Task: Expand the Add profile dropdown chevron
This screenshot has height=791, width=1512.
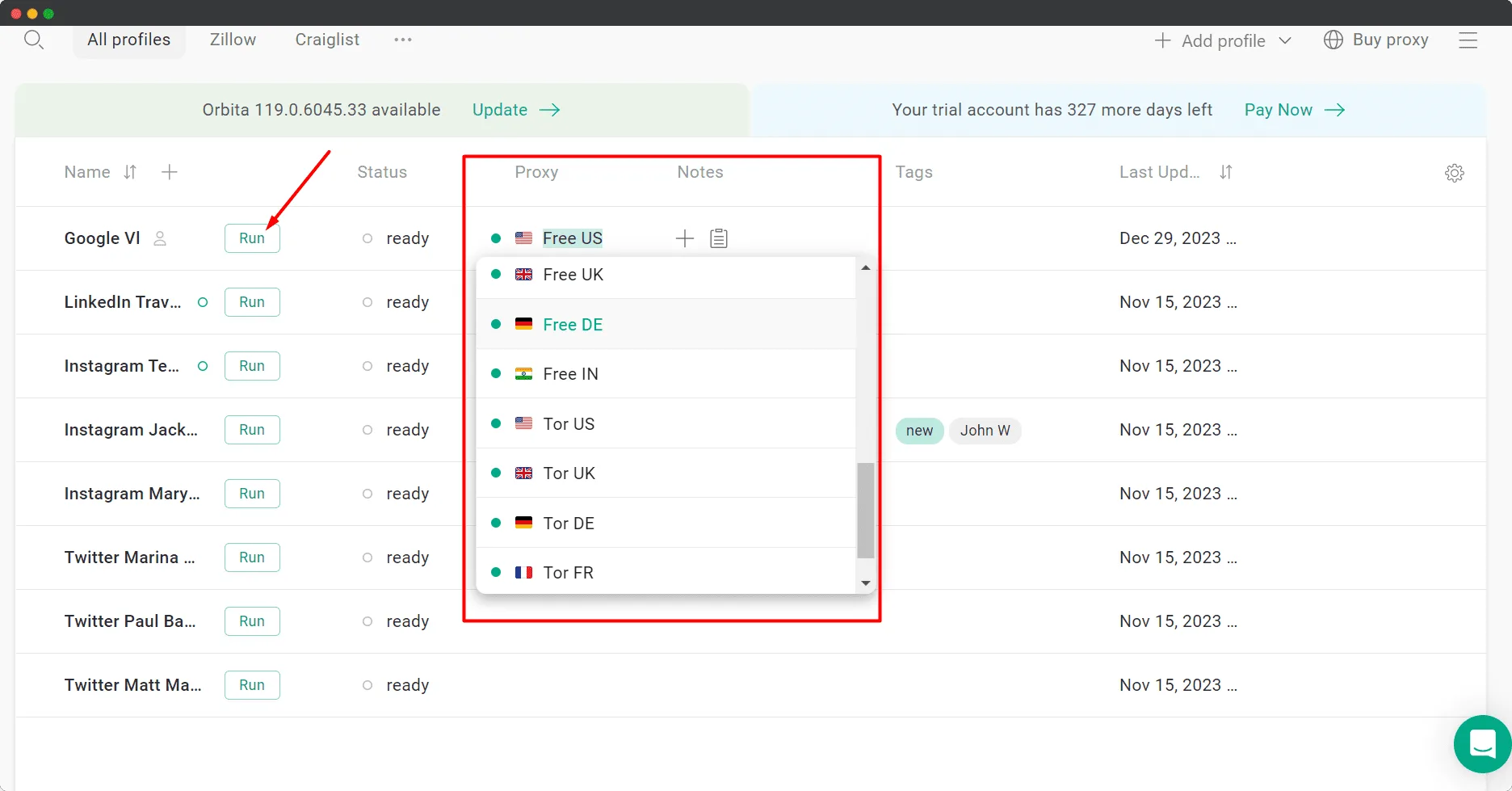Action: (x=1285, y=40)
